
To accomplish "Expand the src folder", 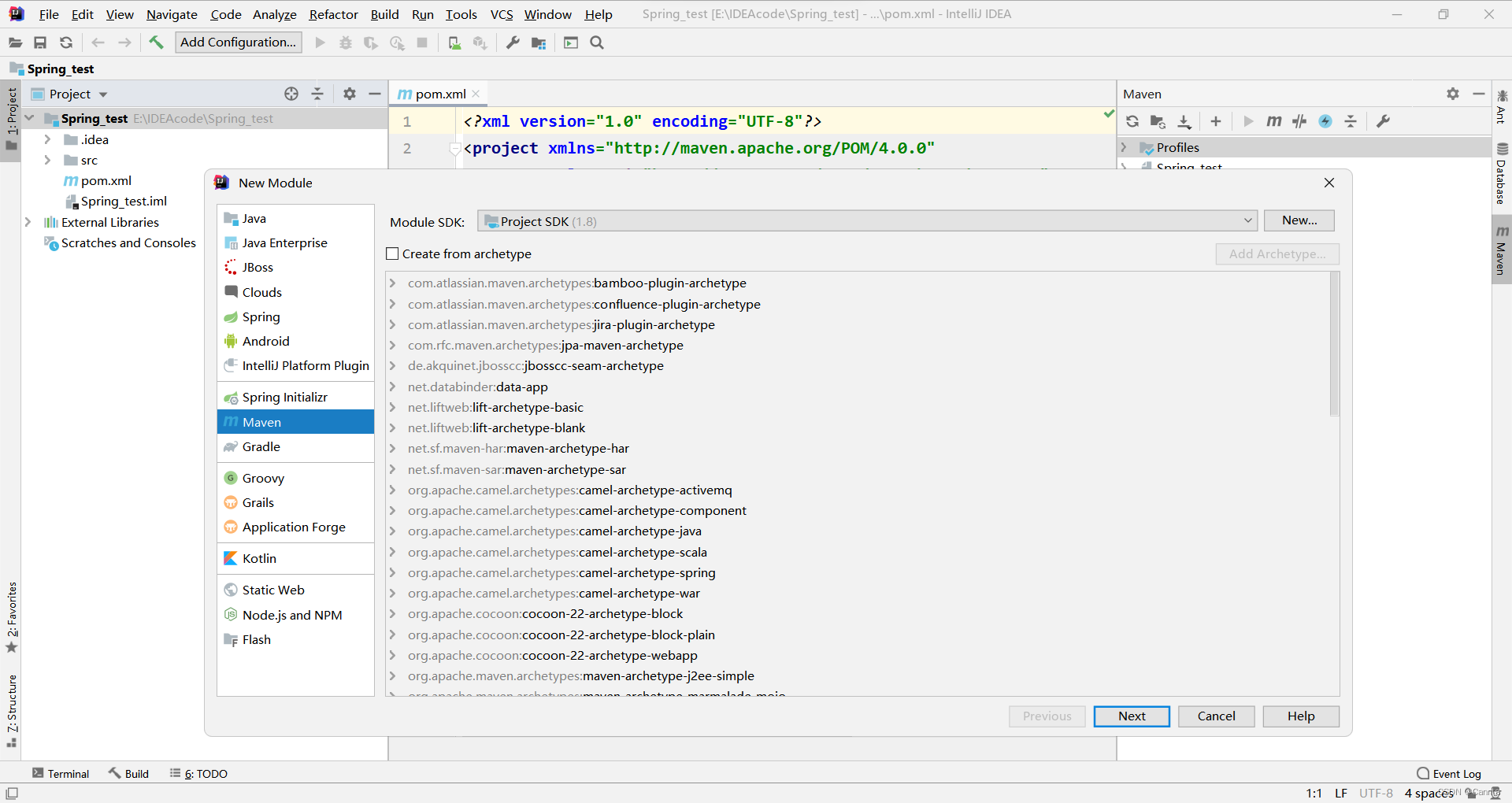I will (x=47, y=160).
